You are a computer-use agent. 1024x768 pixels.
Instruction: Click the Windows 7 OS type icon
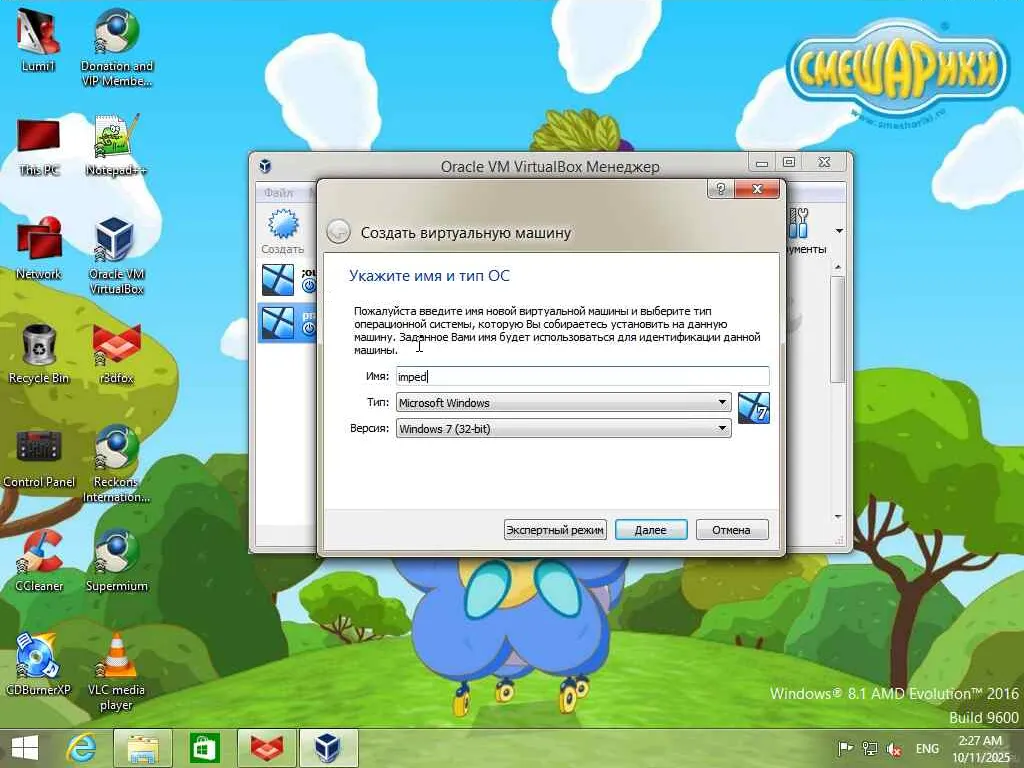754,408
